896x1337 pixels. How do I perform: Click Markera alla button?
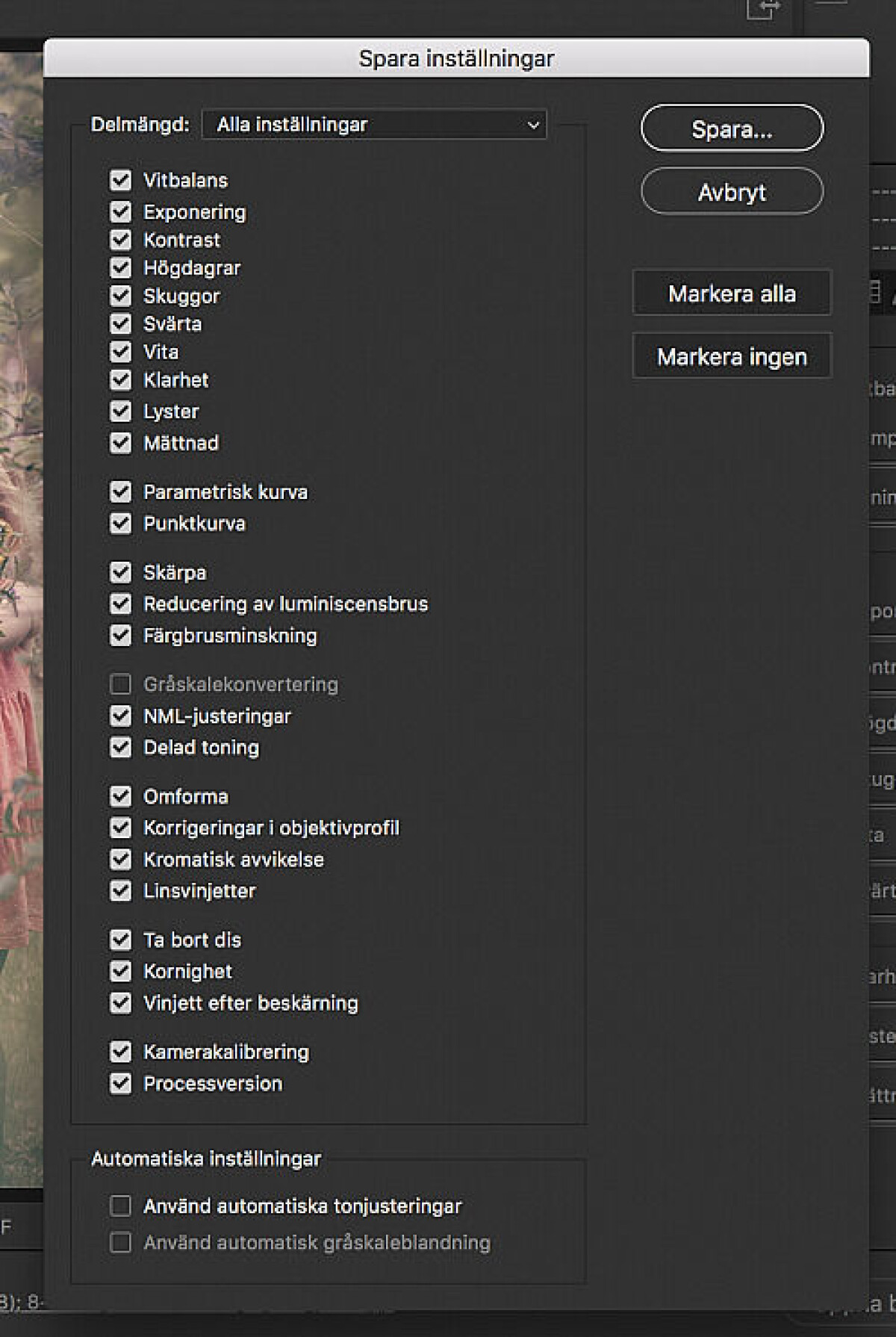point(732,293)
